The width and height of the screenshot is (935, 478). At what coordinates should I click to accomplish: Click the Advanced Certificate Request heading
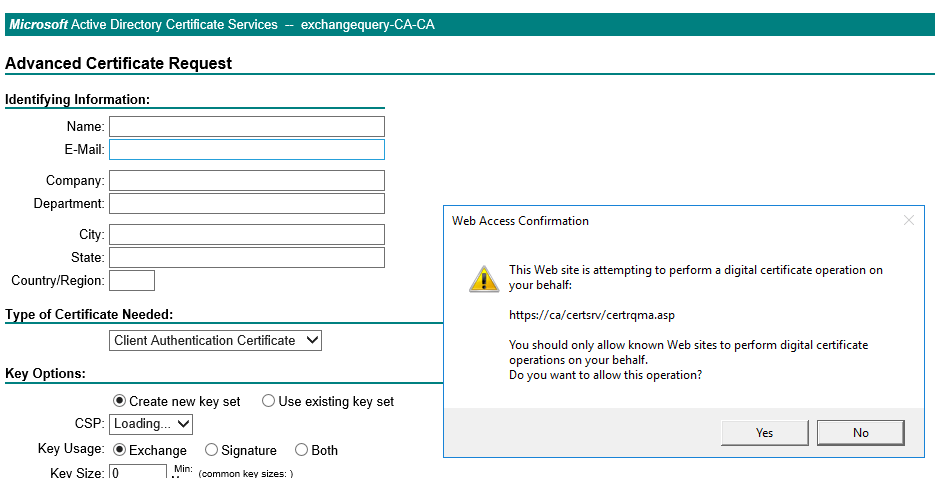pyautogui.click(x=118, y=63)
